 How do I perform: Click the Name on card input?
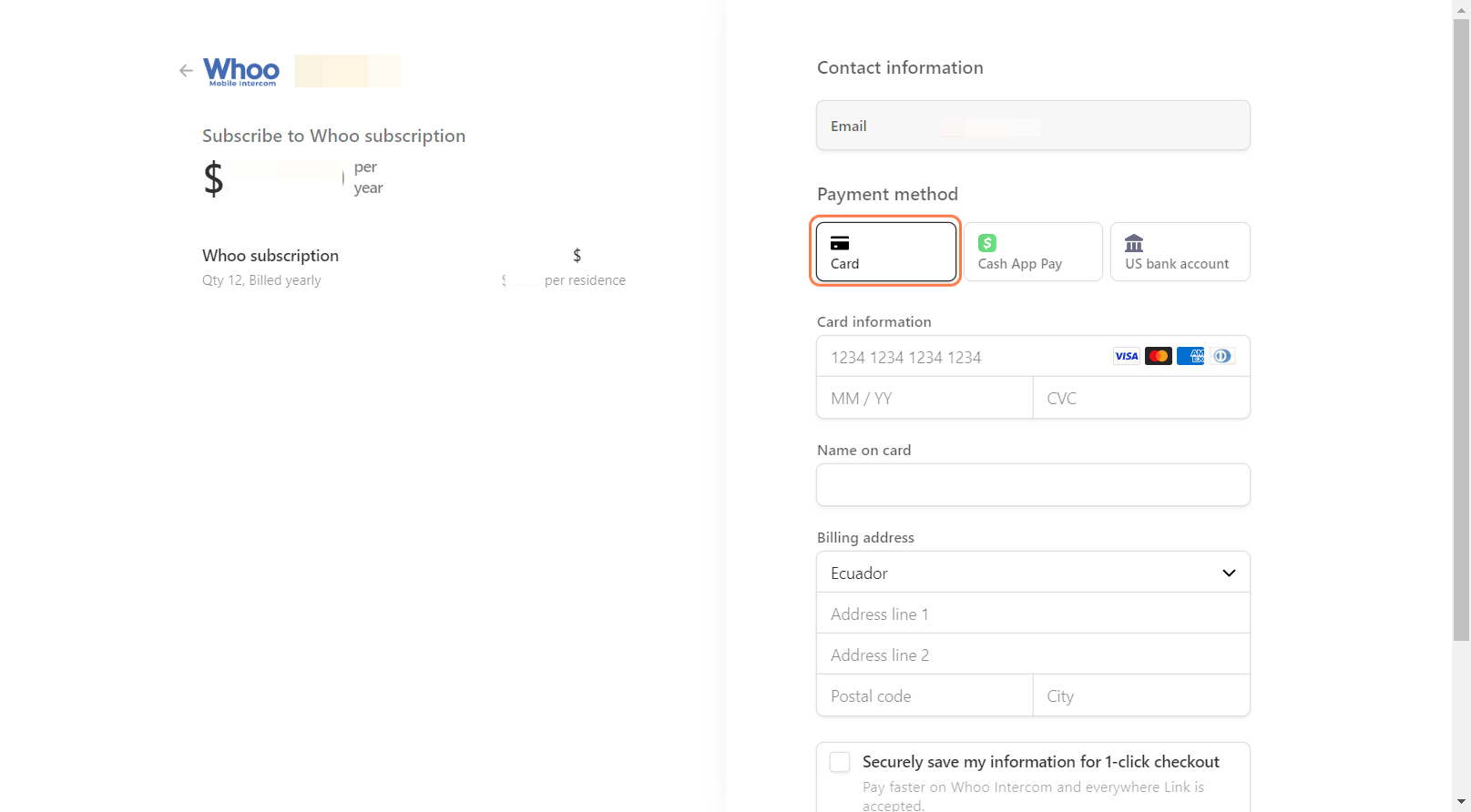(1033, 485)
